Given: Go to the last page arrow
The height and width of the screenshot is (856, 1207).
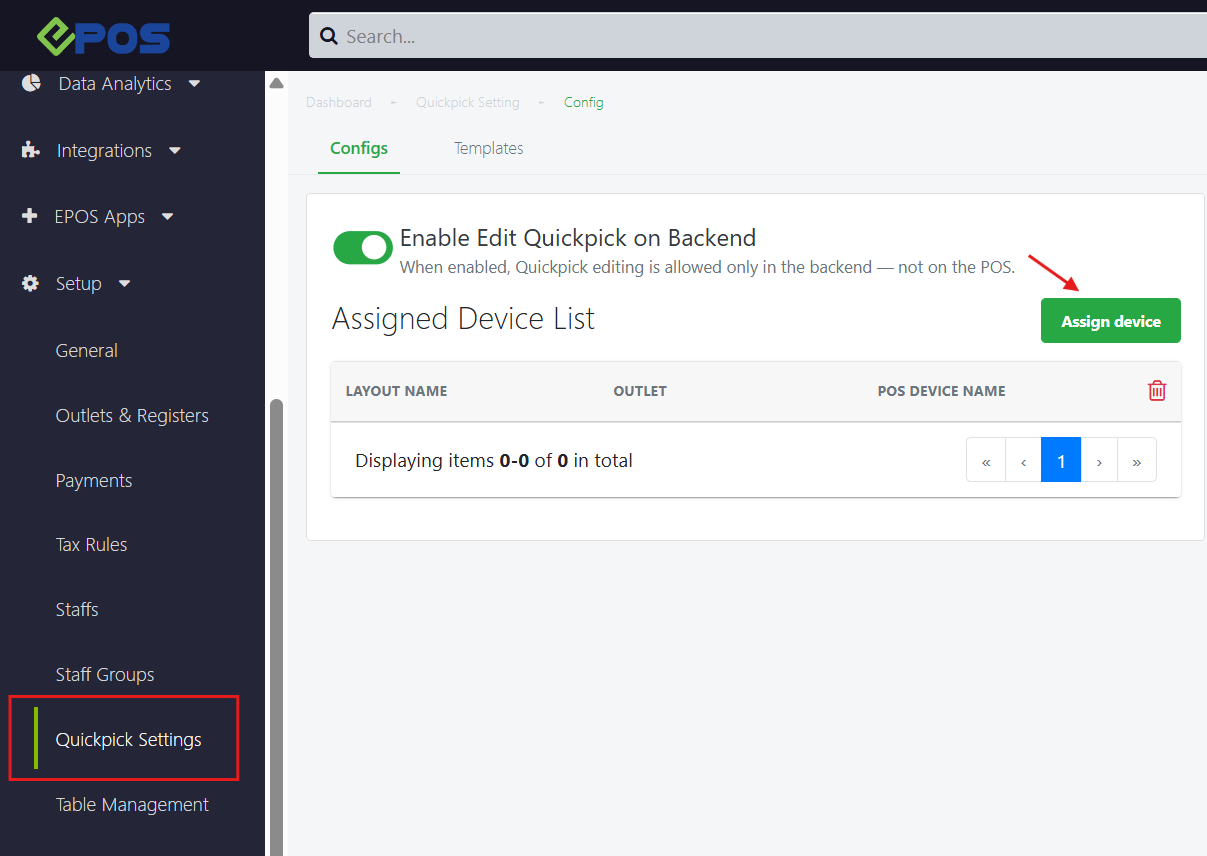Looking at the screenshot, I should click(1137, 461).
